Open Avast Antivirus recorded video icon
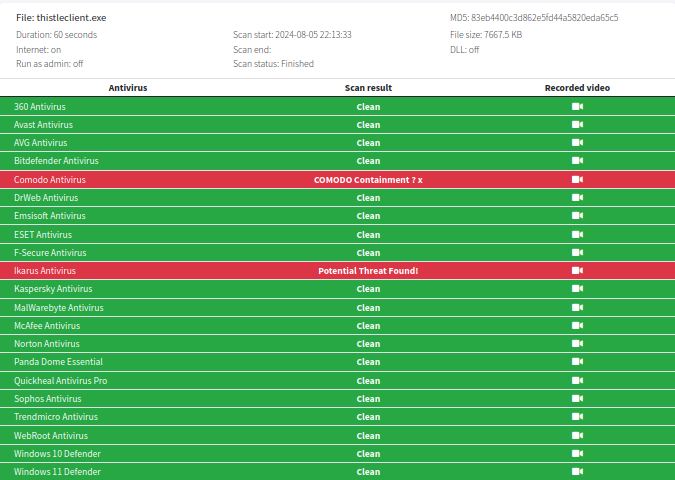675x480 pixels. [577, 124]
